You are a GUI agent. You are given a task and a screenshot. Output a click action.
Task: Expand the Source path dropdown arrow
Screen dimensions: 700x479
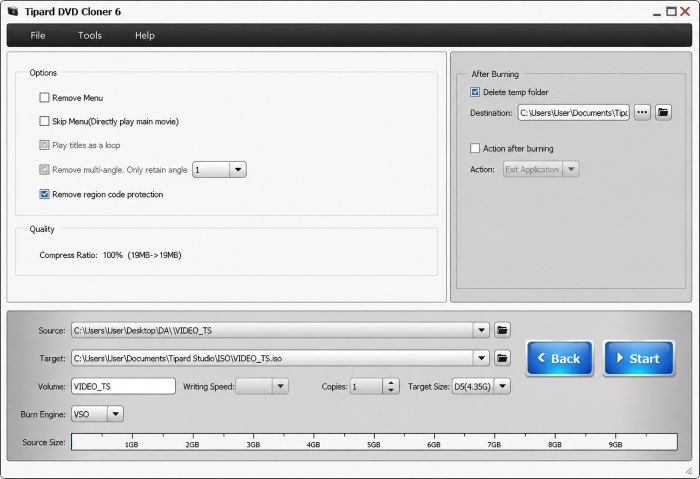click(481, 330)
